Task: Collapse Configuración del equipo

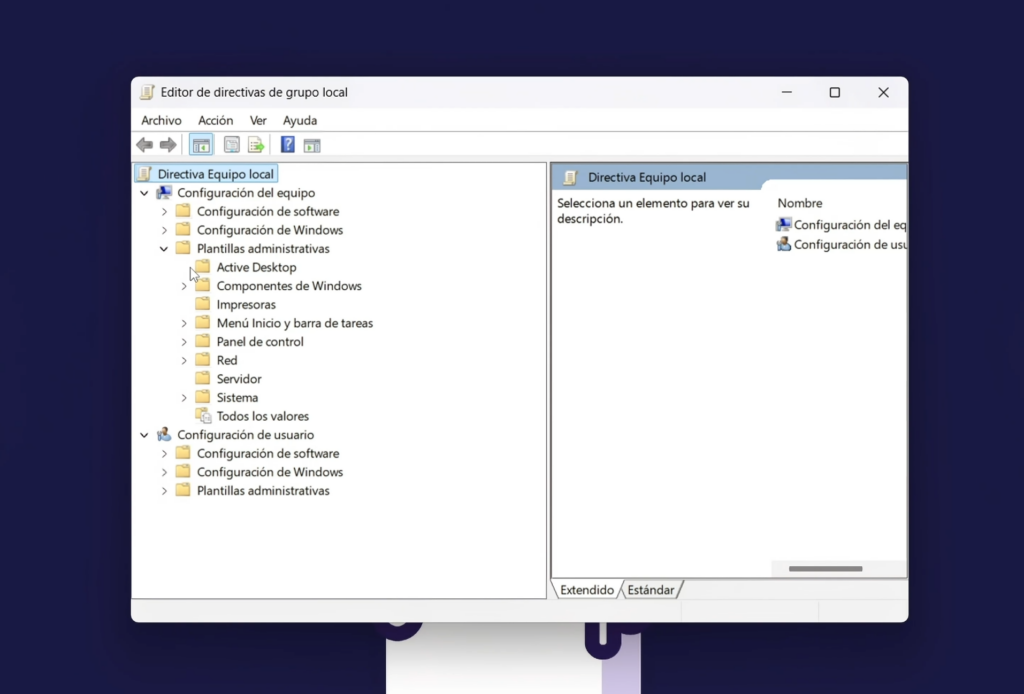Action: click(144, 192)
